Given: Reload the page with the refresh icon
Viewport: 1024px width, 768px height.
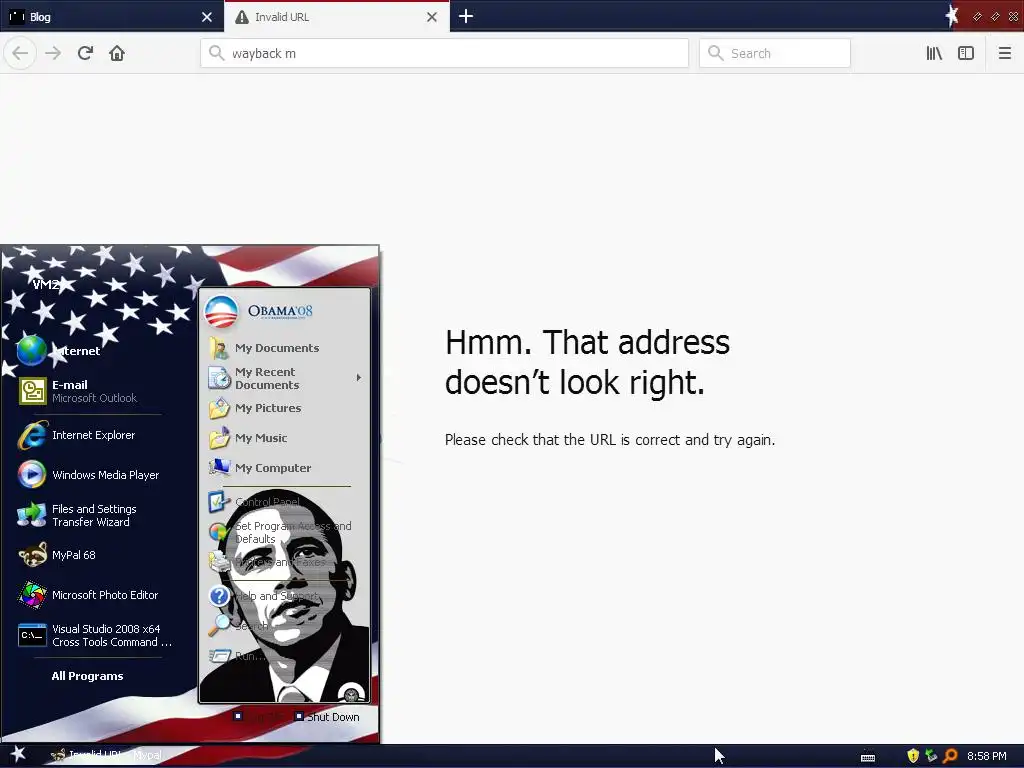Looking at the screenshot, I should point(85,53).
